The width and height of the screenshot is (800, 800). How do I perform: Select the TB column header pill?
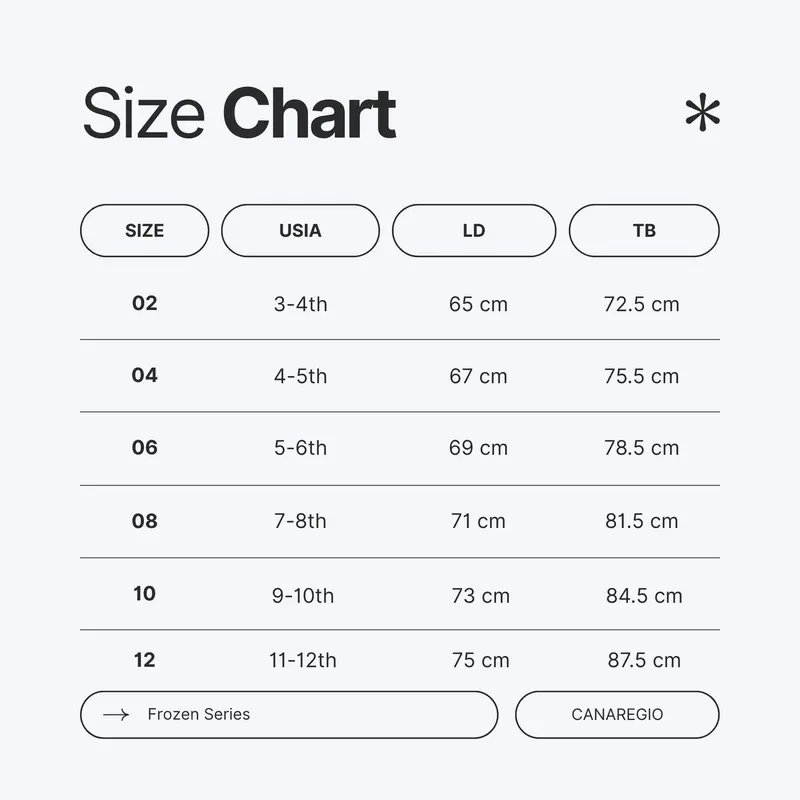point(644,231)
